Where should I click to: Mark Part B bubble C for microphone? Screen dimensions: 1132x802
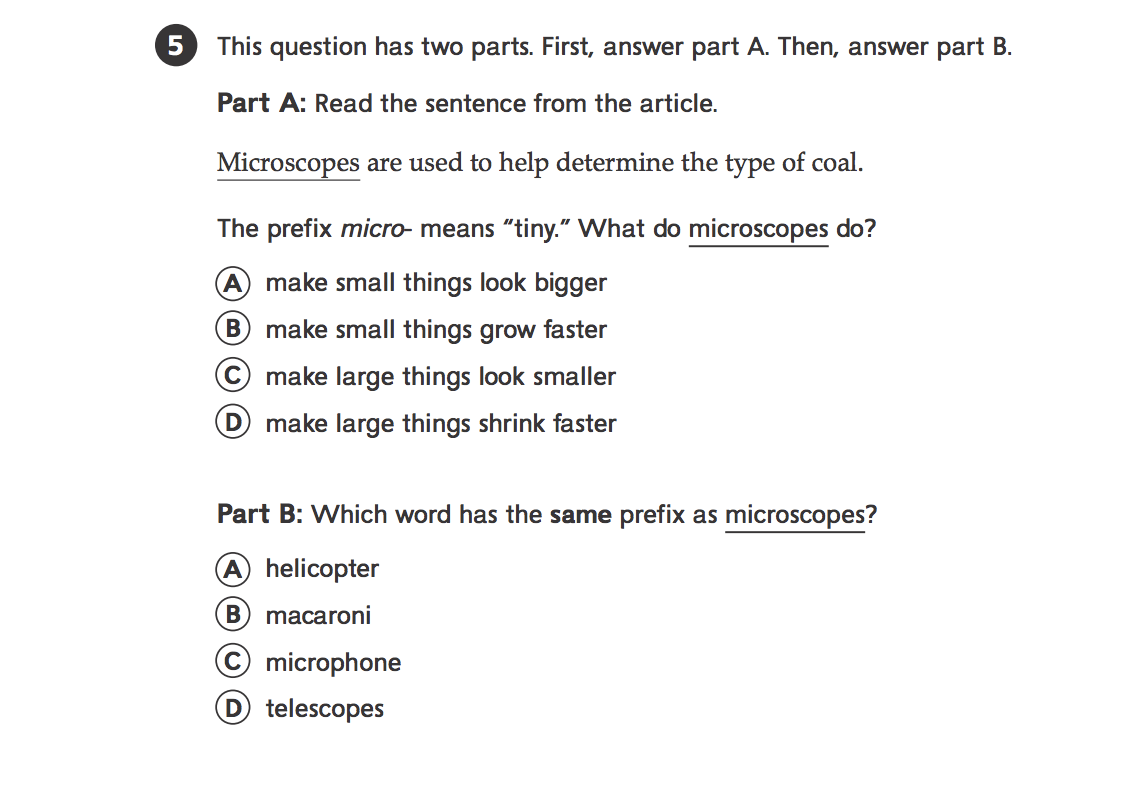[232, 662]
